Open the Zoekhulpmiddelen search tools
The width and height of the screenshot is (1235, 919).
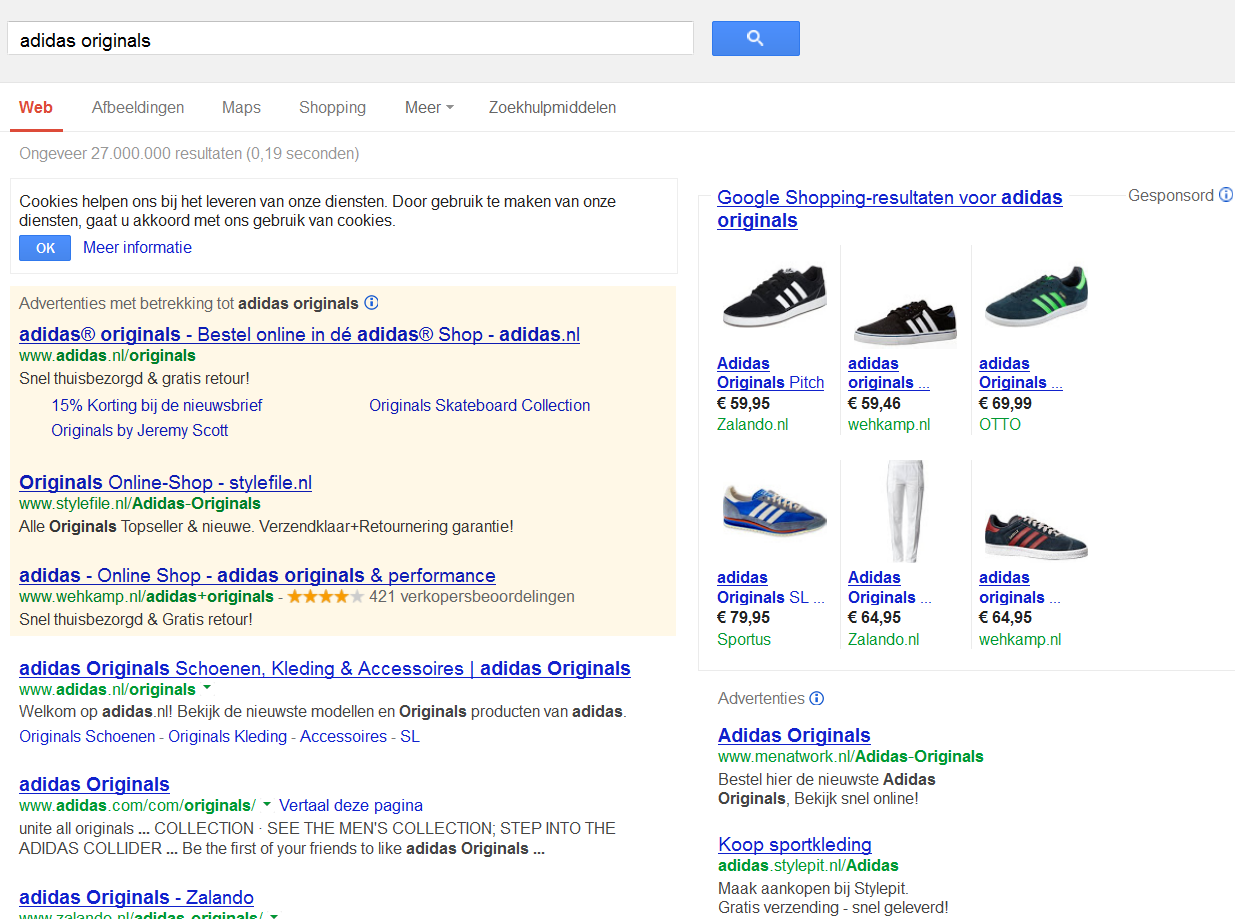pyautogui.click(x=552, y=107)
